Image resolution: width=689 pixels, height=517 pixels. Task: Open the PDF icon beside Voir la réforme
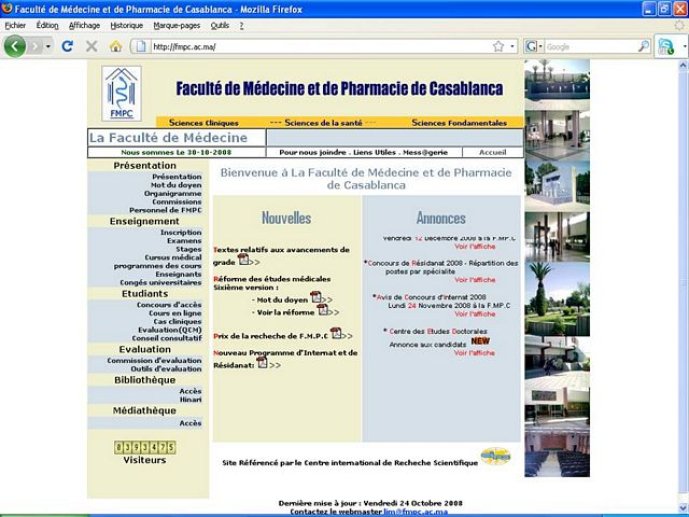(323, 309)
